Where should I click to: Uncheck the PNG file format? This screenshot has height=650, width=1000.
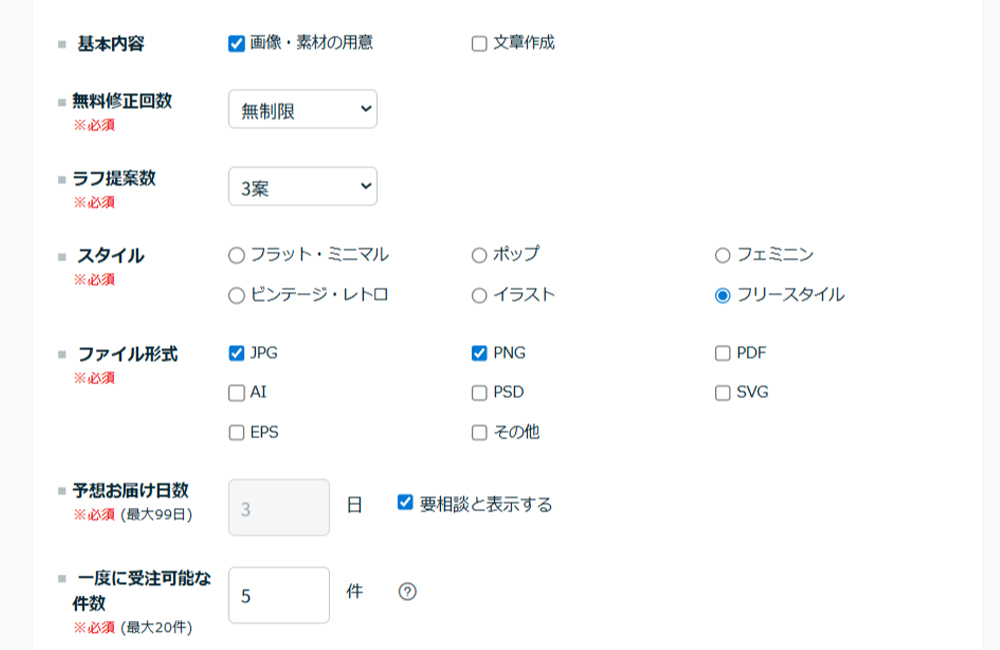coord(479,353)
